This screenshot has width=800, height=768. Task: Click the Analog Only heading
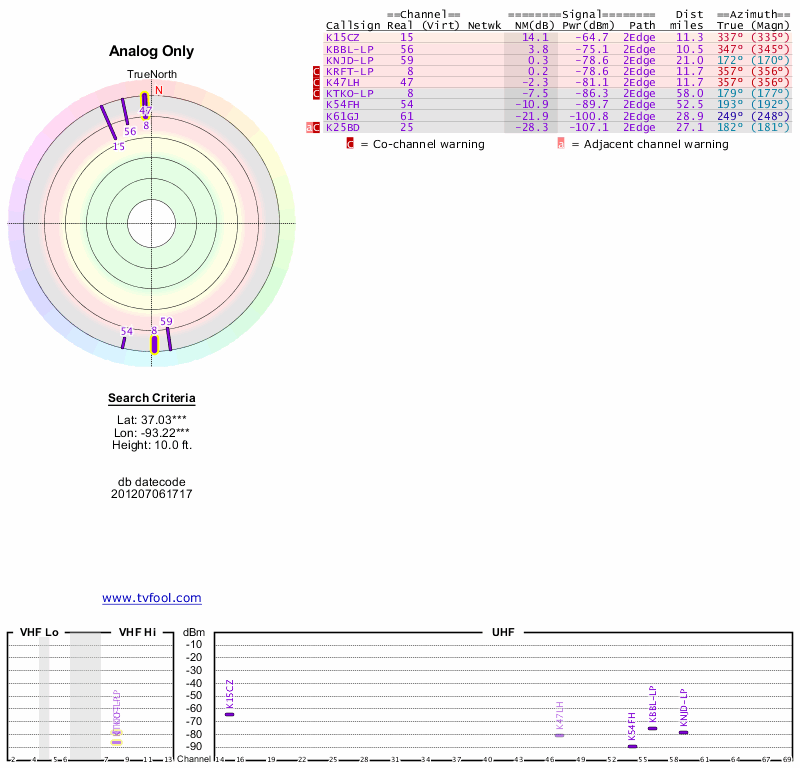pos(152,51)
